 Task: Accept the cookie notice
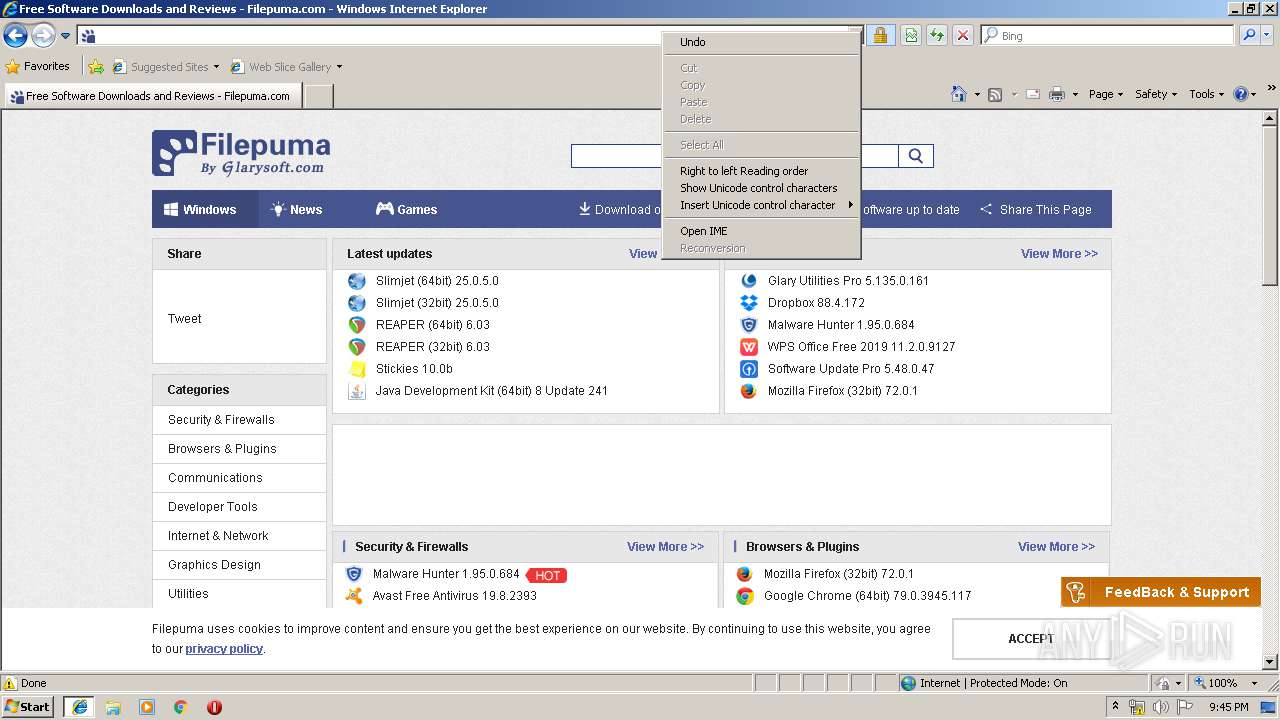pos(1030,639)
